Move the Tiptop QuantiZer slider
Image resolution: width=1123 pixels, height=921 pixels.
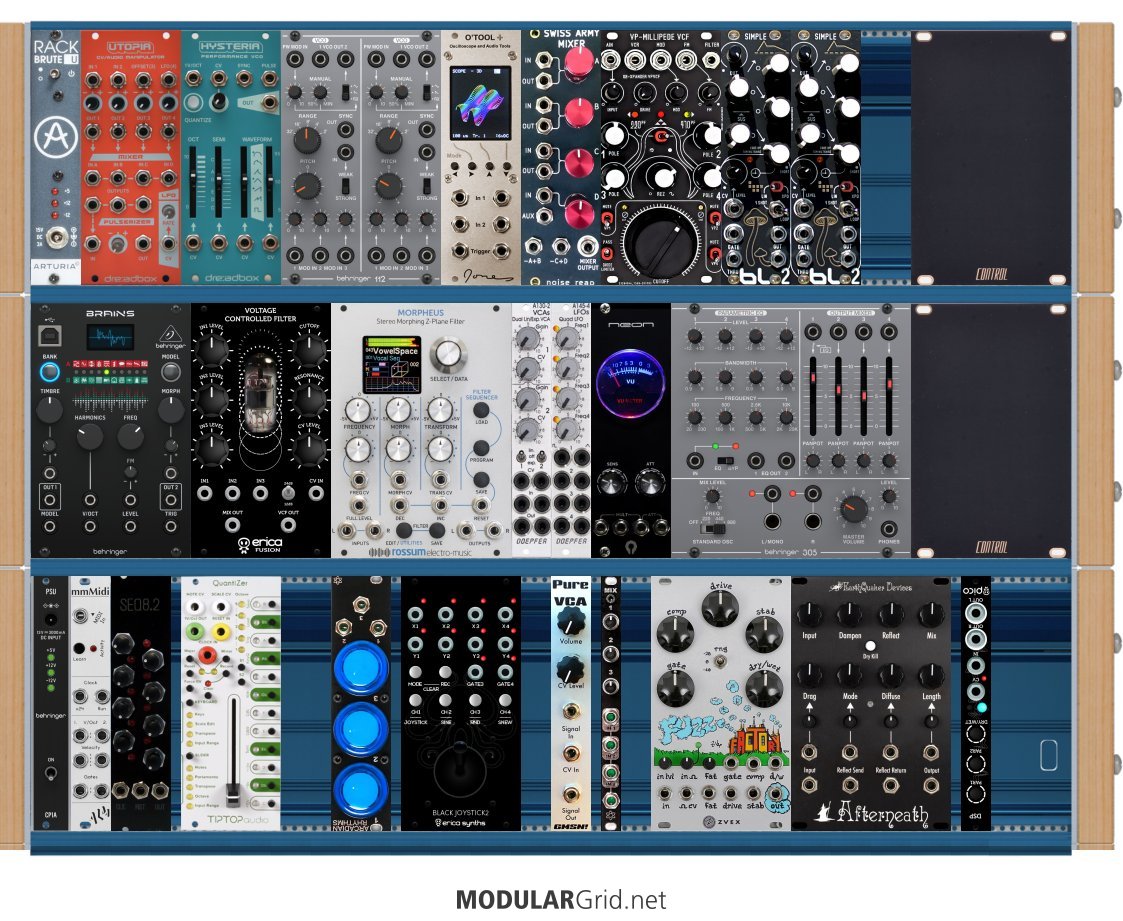232,751
